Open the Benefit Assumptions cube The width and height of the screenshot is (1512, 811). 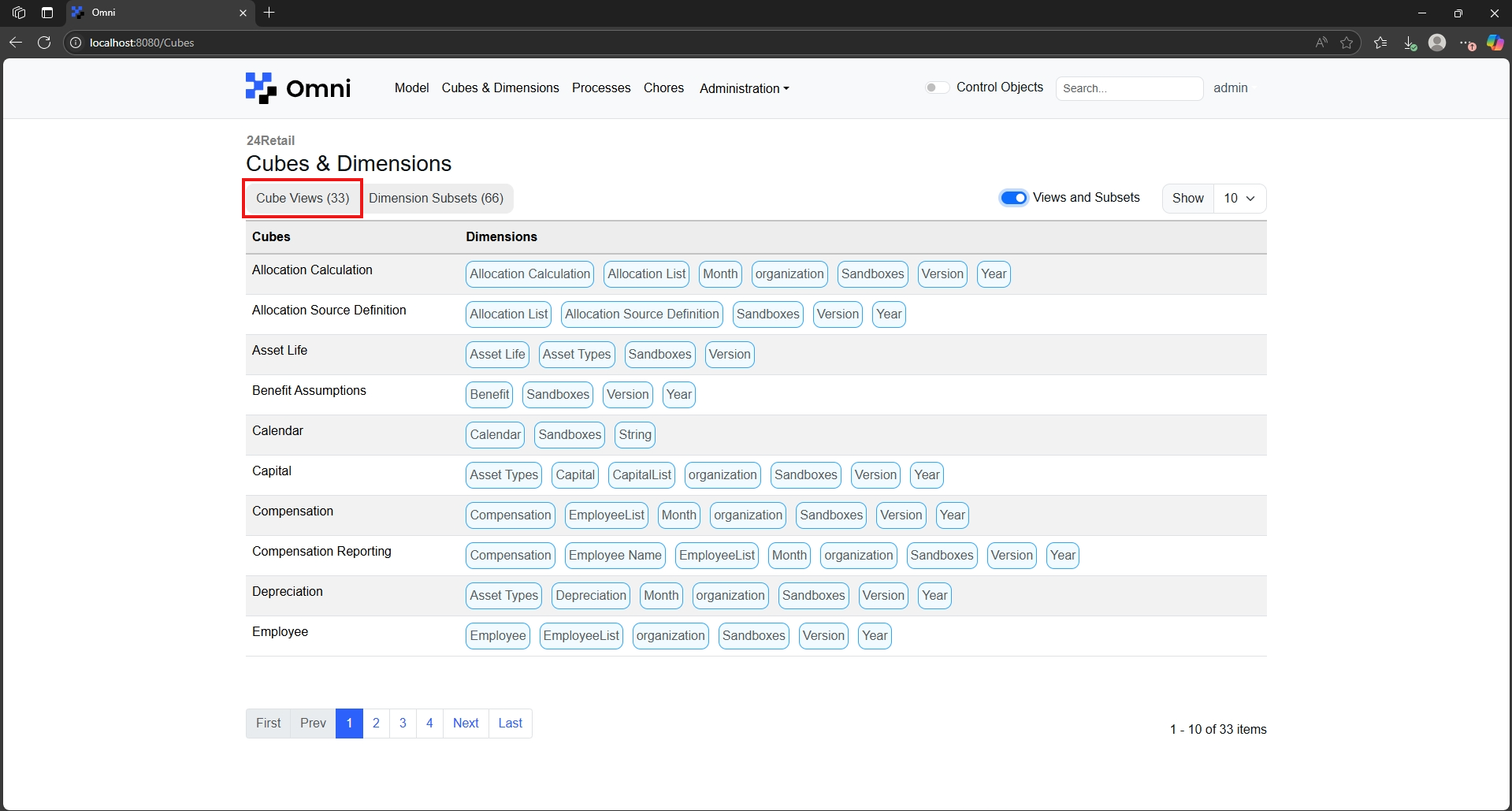point(309,391)
